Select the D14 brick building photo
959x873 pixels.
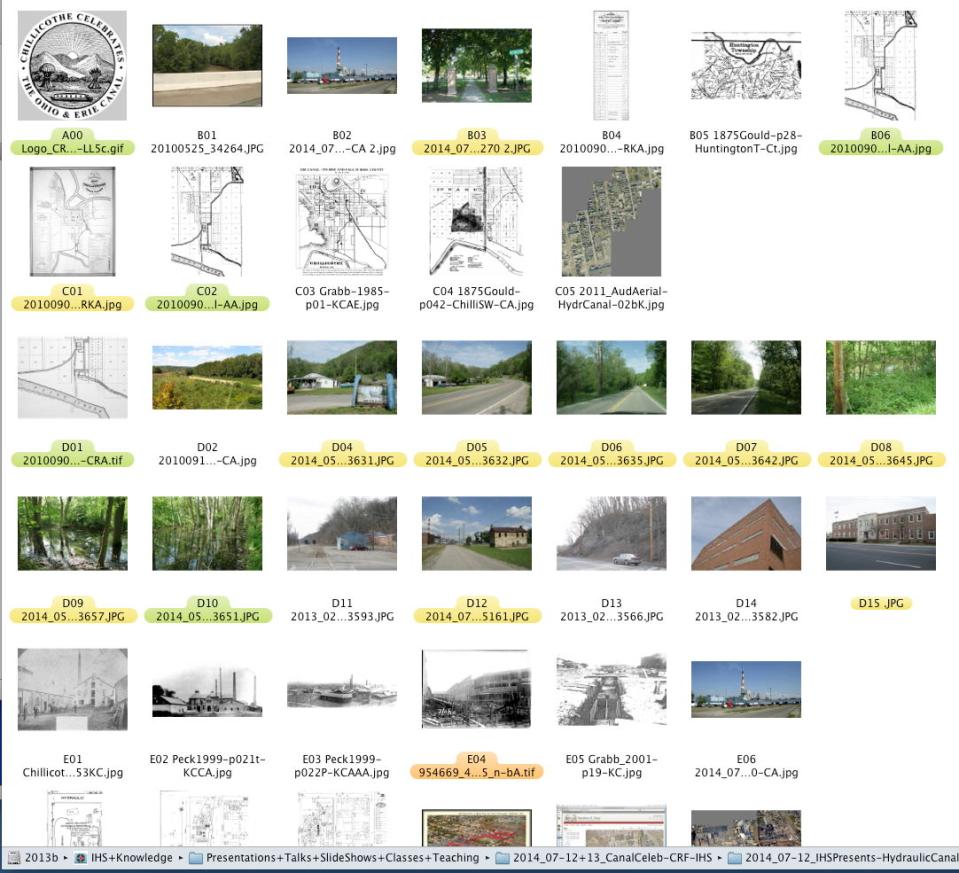746,533
